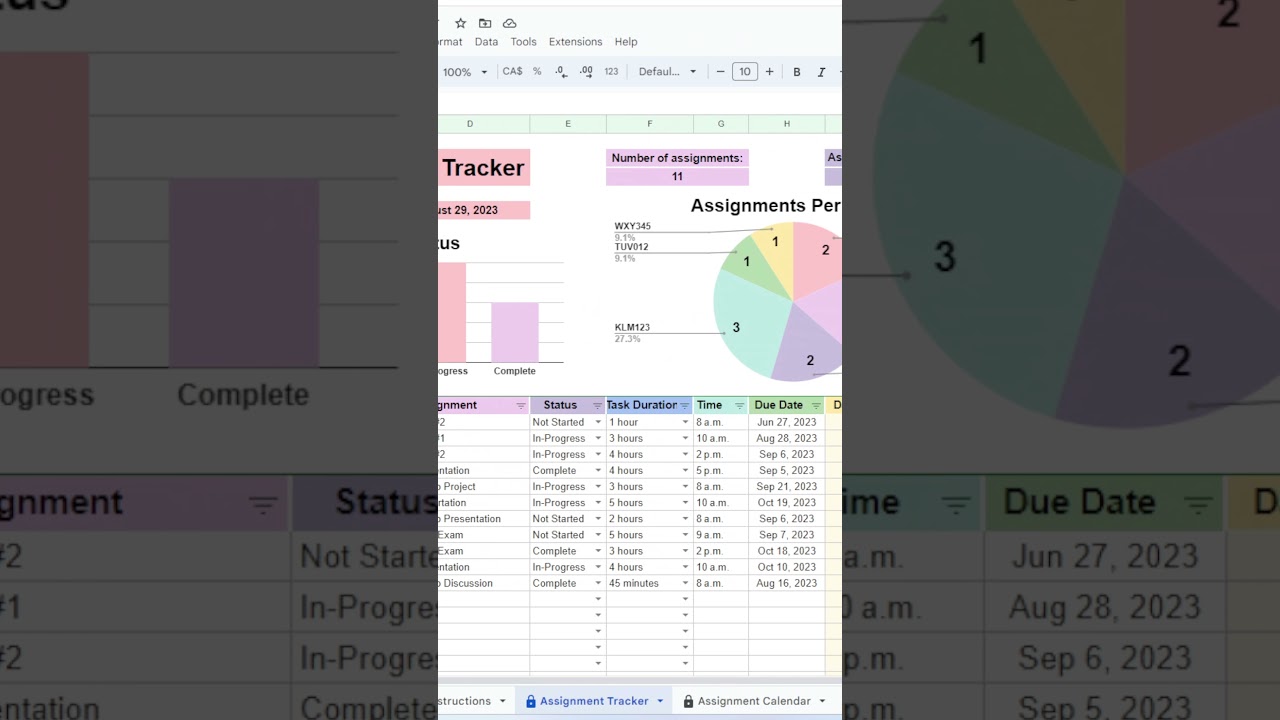Select column G header
Screen dimensions: 1280x720
[x=721, y=124]
